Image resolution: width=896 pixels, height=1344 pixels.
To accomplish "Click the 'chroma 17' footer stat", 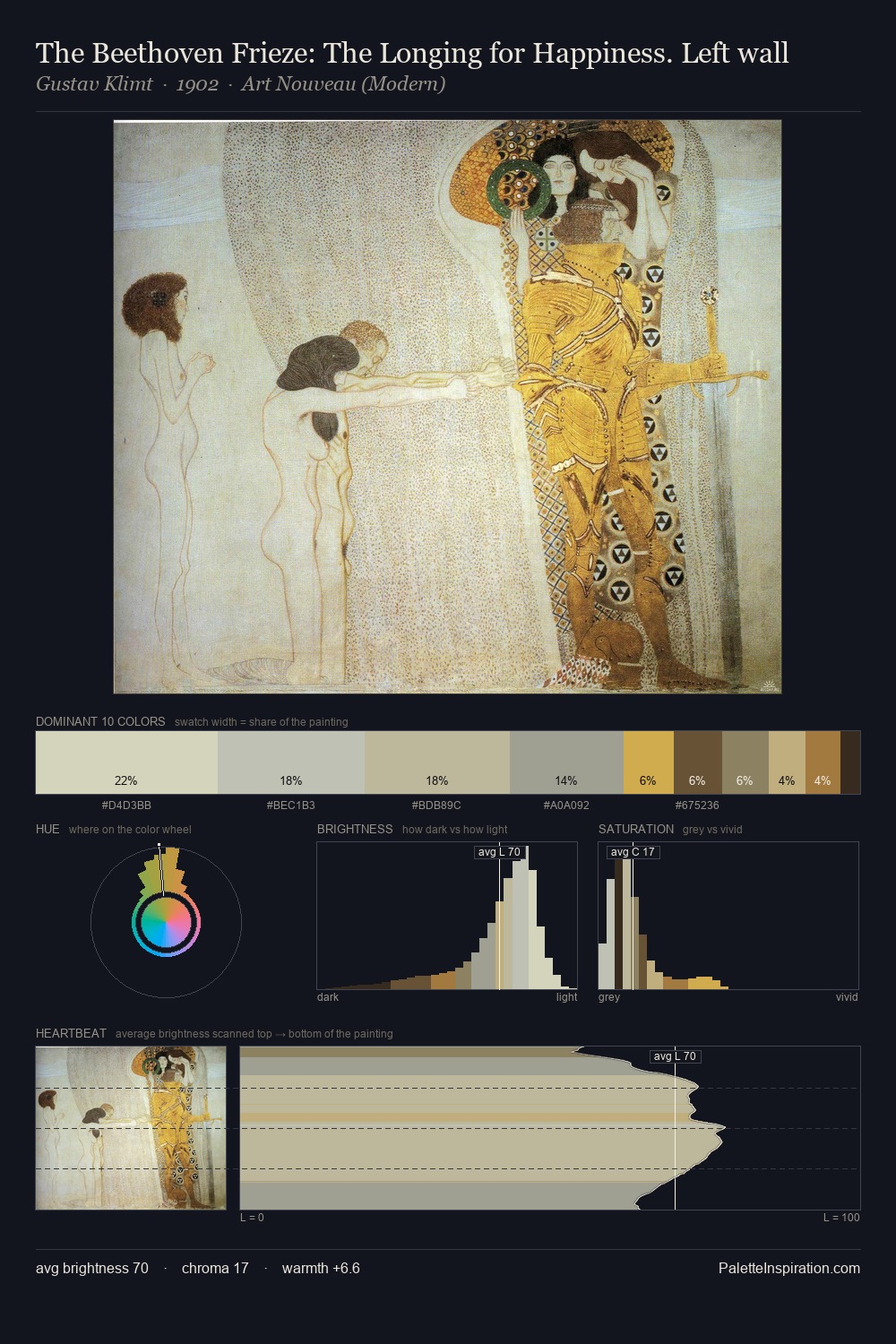I will [x=215, y=1268].
